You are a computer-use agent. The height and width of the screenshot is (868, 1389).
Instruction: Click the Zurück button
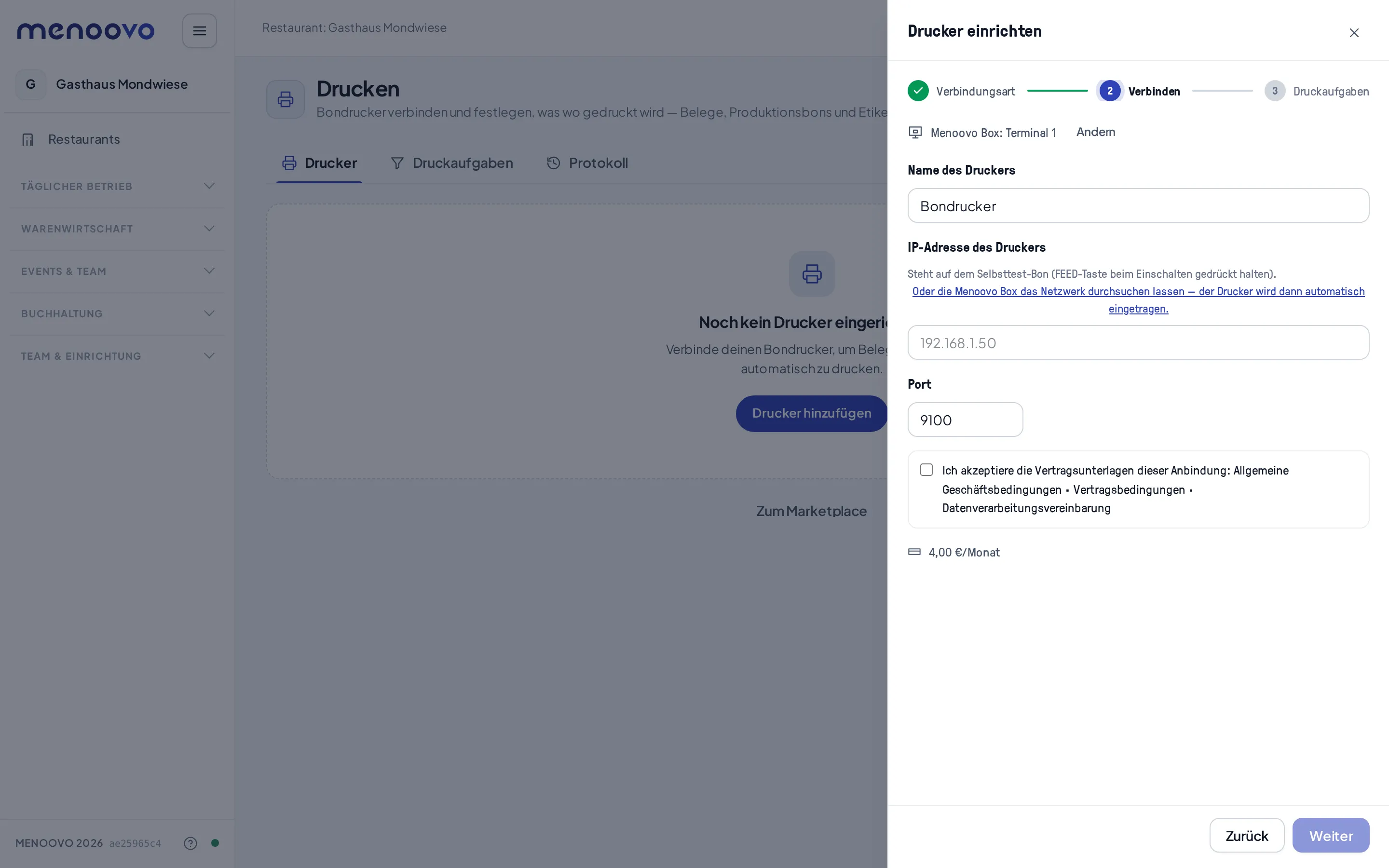tap(1247, 835)
